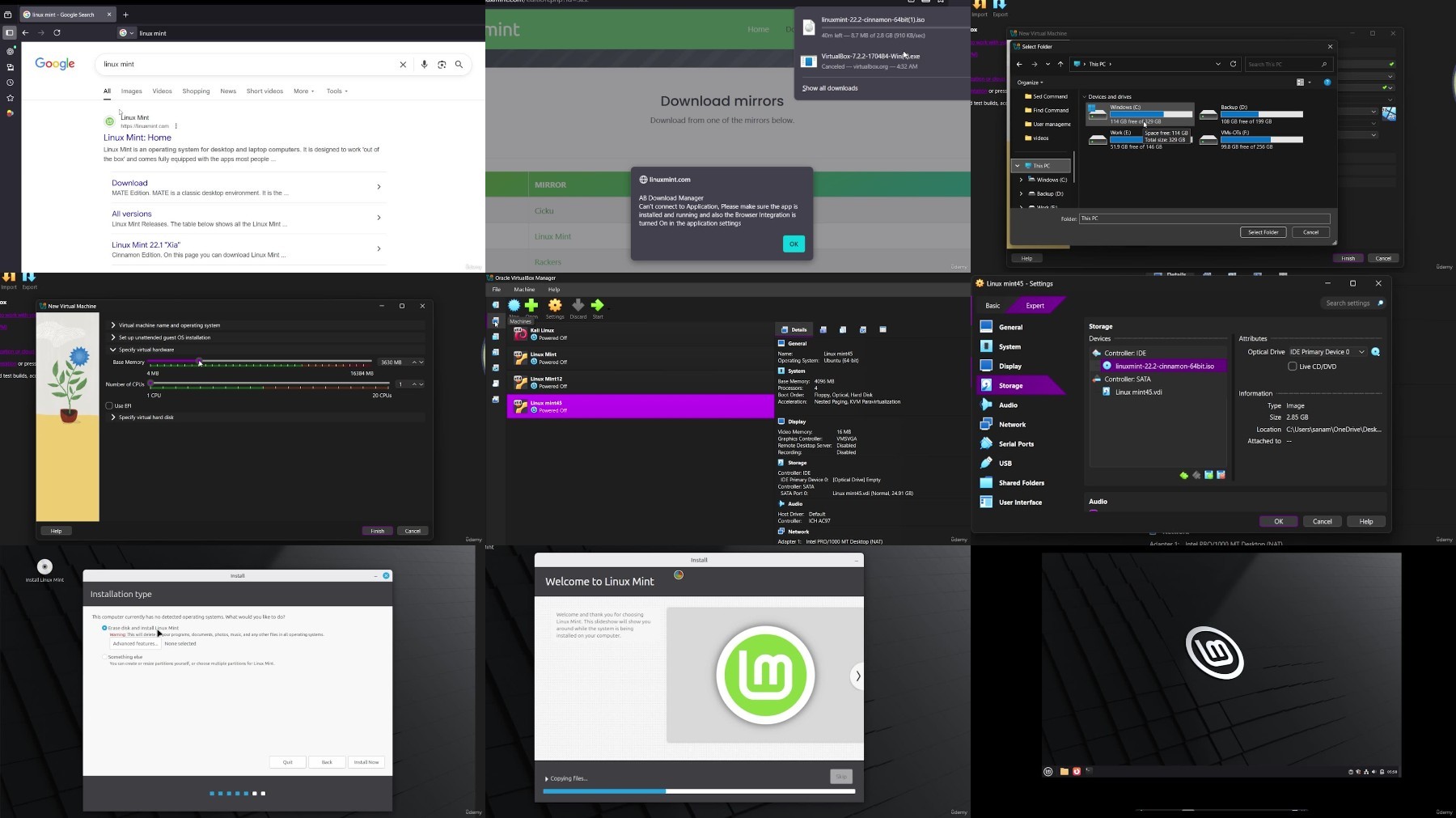Screen dimensions: 1456x818
Task: Click the Number of CPUs slider handle
Action: 151,384
